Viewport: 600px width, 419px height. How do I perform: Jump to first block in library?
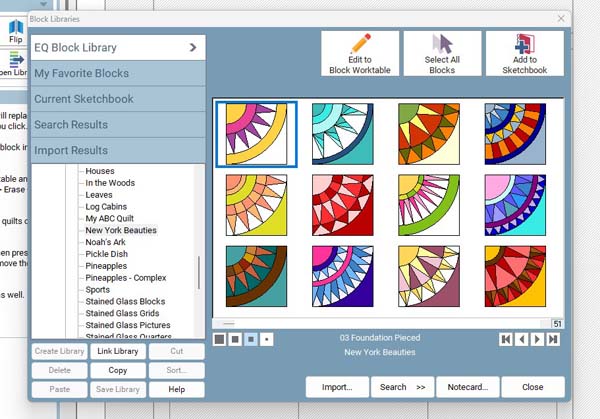(506, 339)
